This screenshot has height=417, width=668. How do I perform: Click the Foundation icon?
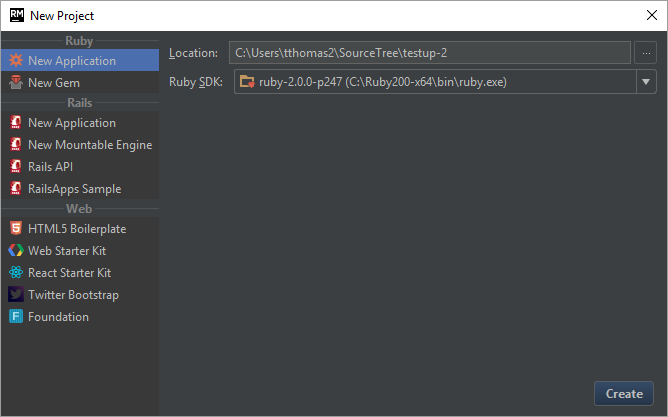[x=16, y=317]
